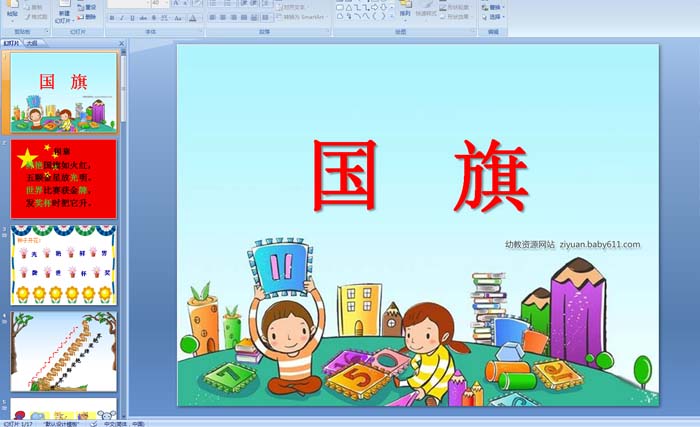Viewport: 700px width, 427px height.
Task: Align text right
Action: pyautogui.click(x=233, y=17)
